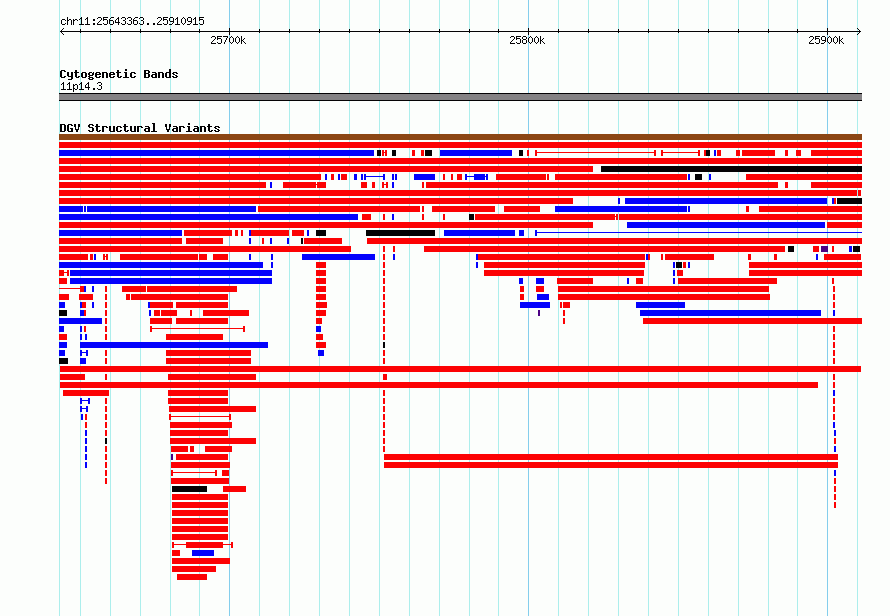Click the right arrowhead of the ruler

[859, 32]
